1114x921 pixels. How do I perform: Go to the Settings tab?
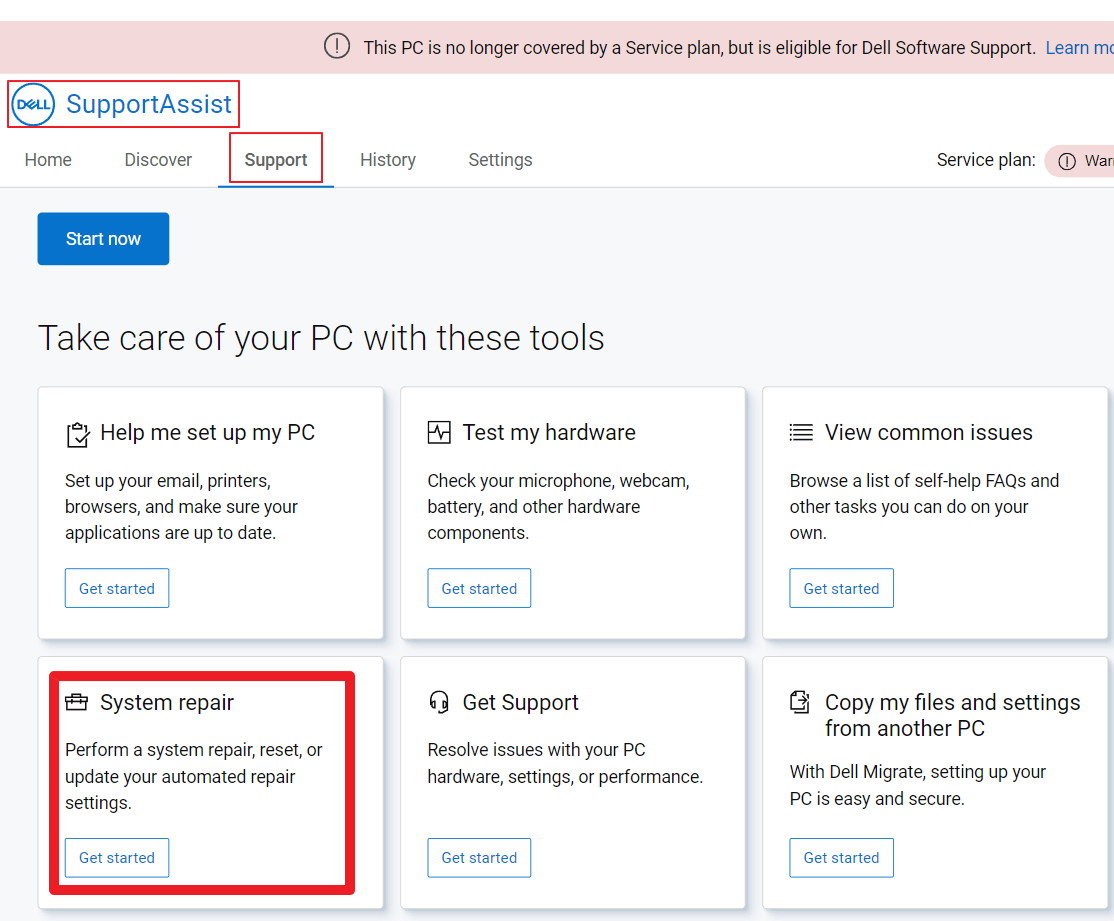pyautogui.click(x=500, y=160)
